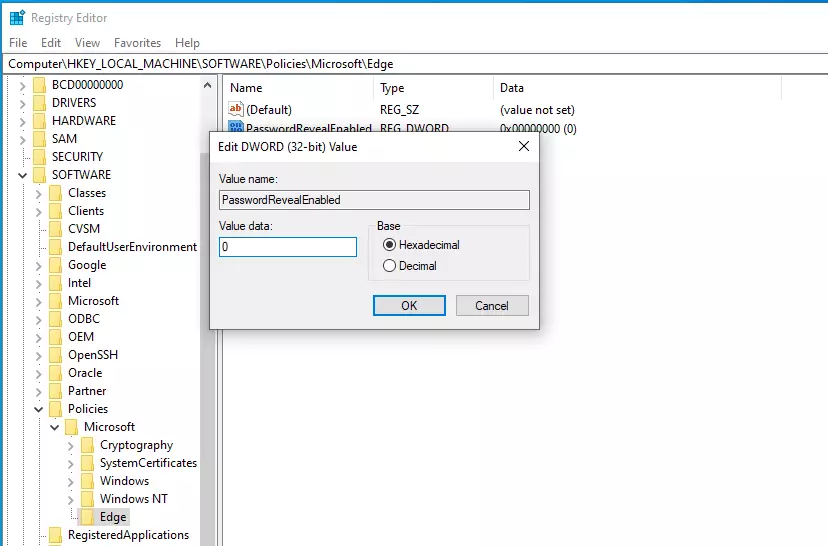Select the RegisteredApplications tree item

click(x=128, y=534)
